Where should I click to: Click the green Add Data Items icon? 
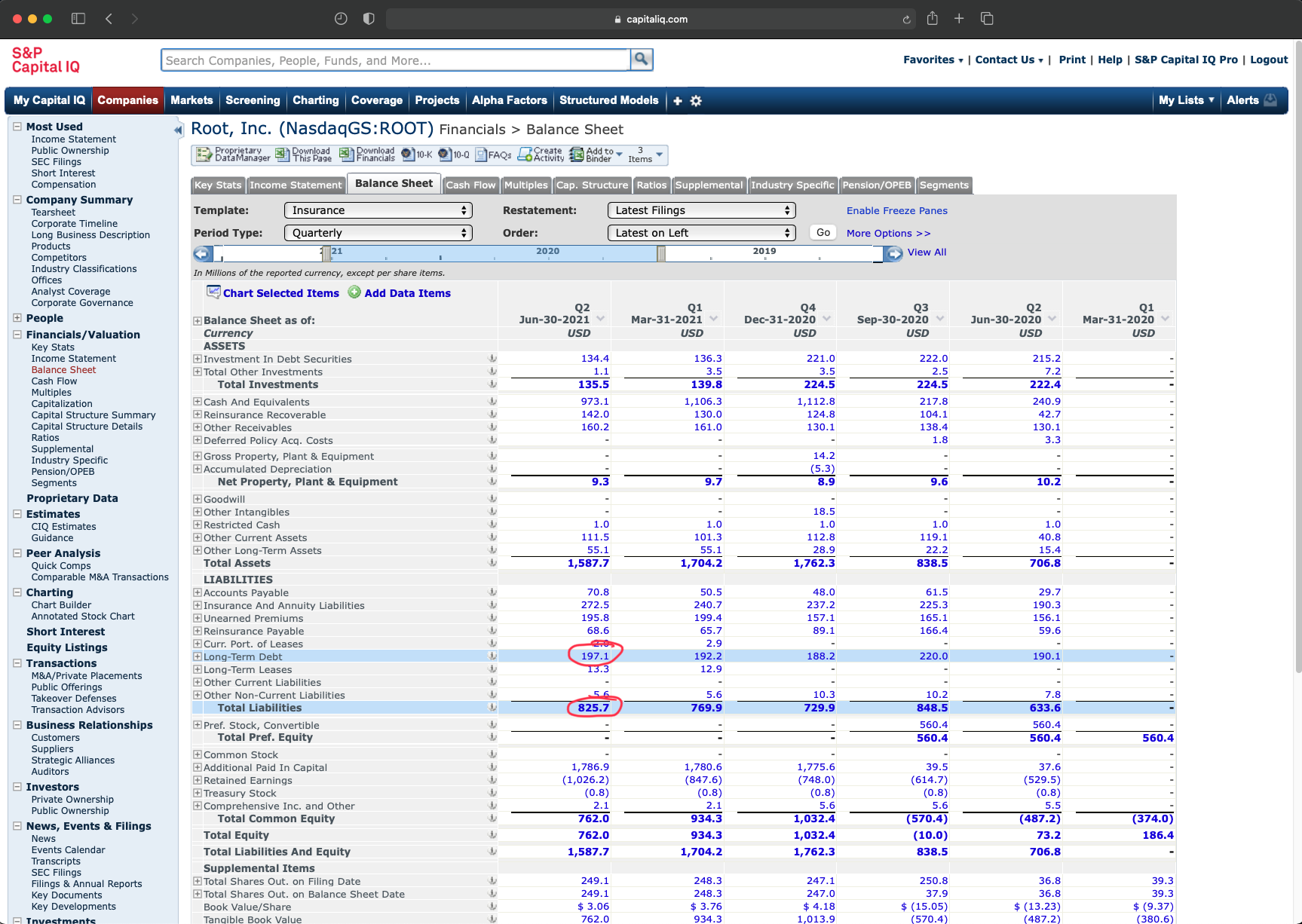354,292
